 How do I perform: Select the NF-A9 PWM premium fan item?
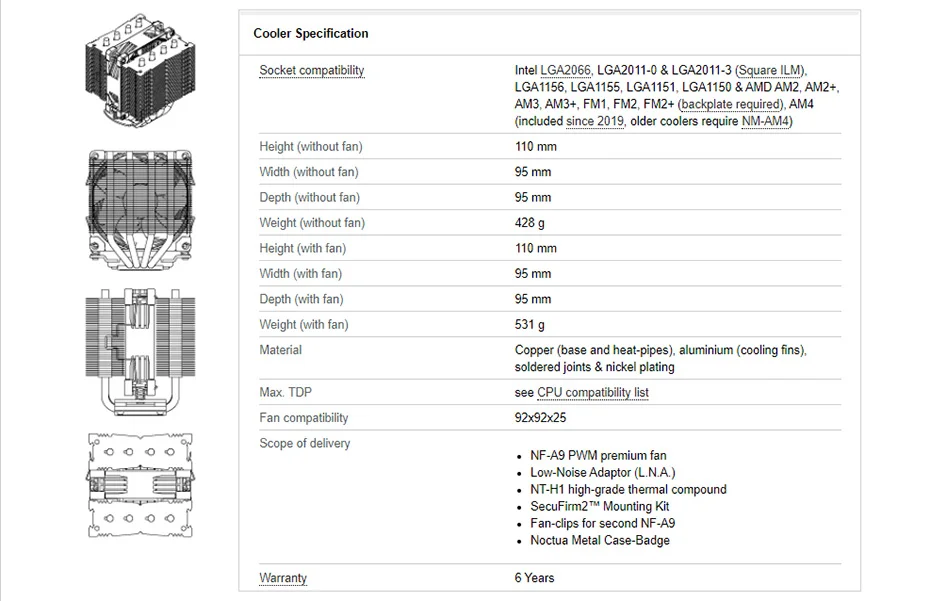click(x=598, y=456)
